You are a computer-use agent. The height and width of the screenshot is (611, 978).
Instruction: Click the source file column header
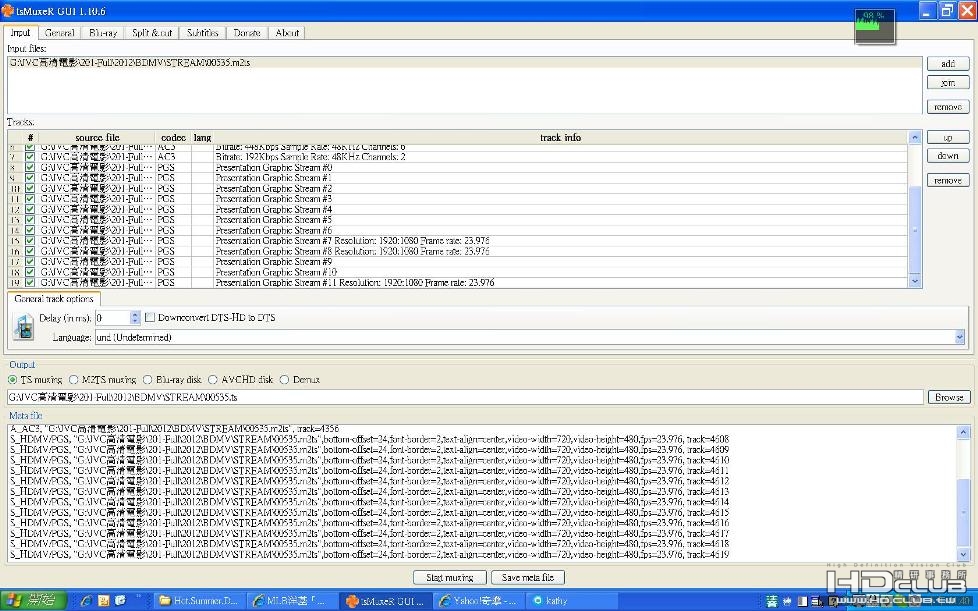[97, 137]
